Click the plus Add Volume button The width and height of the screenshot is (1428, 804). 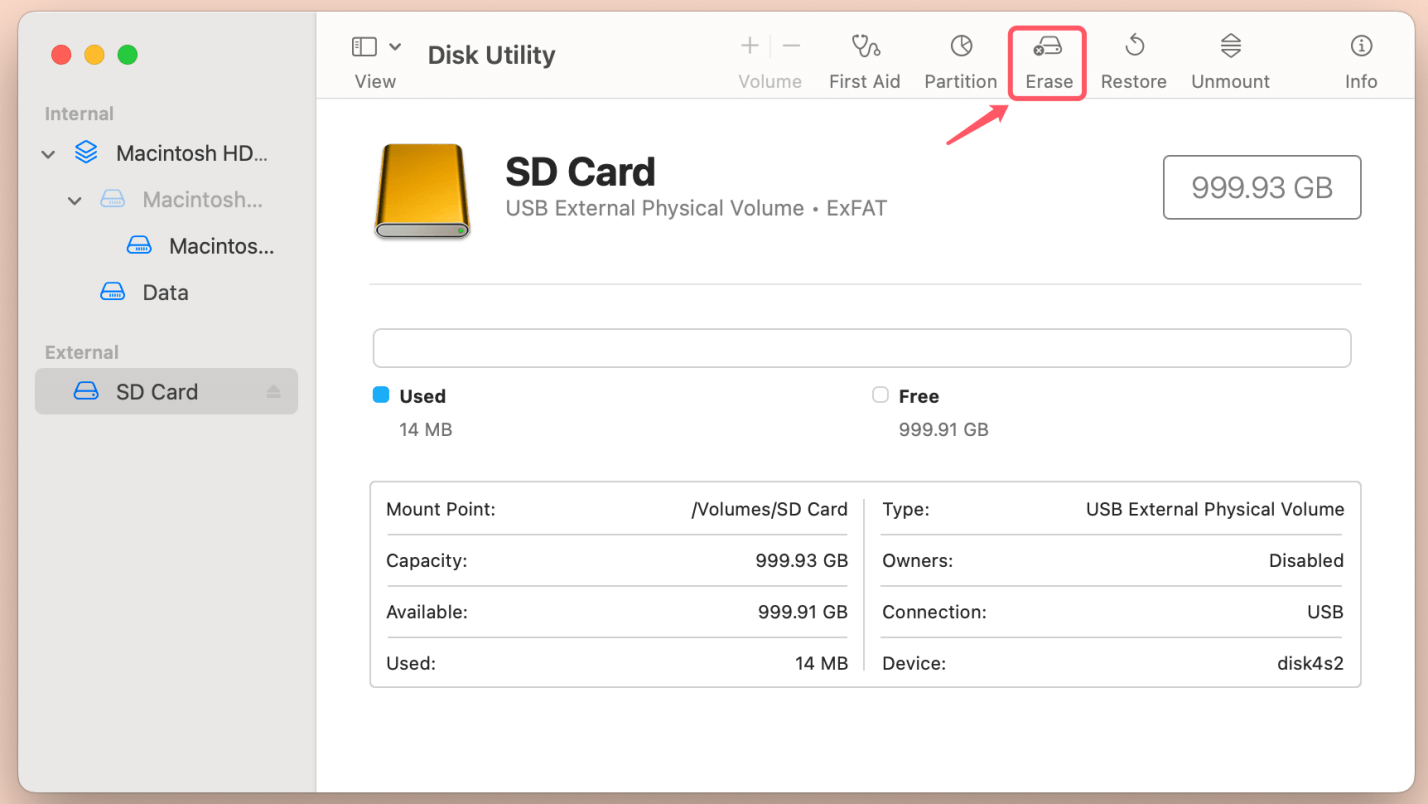pos(749,46)
